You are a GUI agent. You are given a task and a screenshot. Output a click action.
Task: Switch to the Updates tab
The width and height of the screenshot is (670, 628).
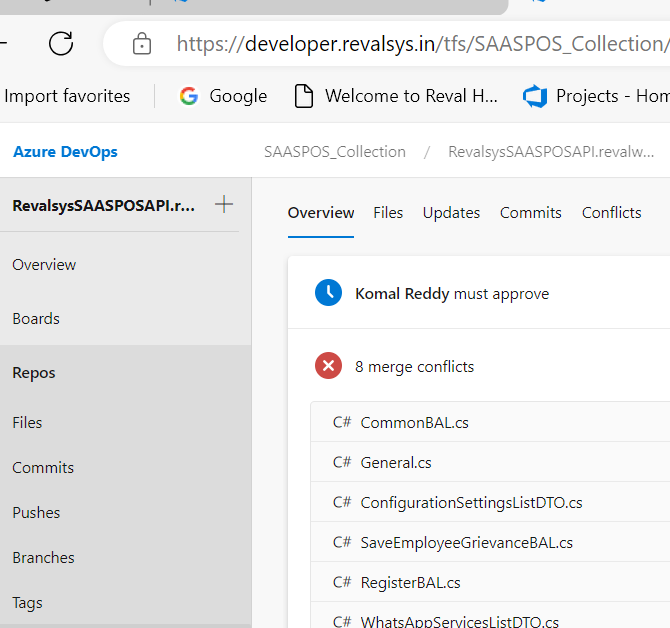tap(451, 212)
